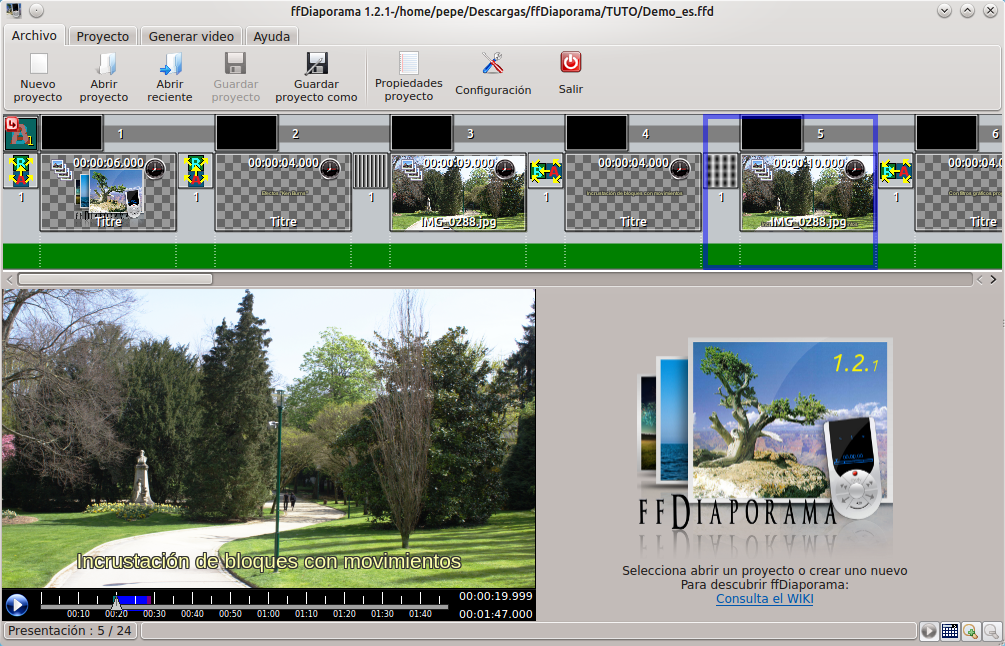Viewport: 1005px width, 646px height.
Task: Select slide 1 Titre thumbnail
Action: [x=108, y=192]
